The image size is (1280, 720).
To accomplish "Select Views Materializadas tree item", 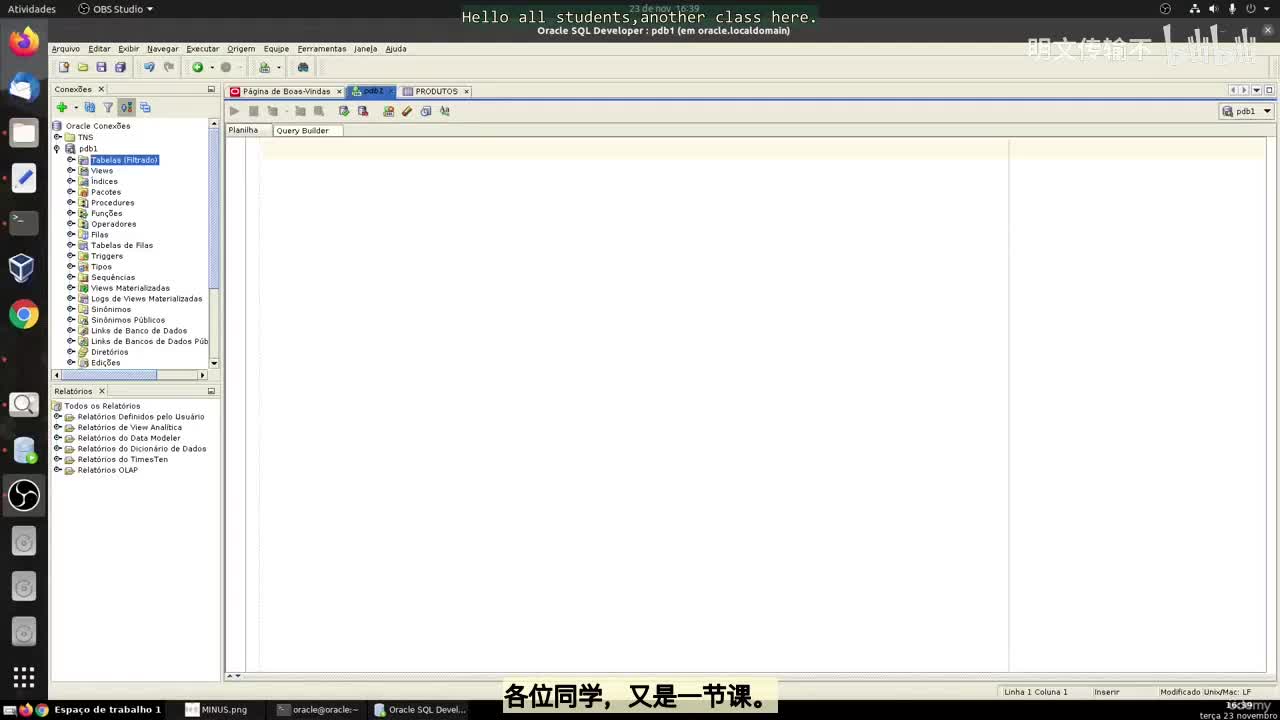I will tap(130, 288).
